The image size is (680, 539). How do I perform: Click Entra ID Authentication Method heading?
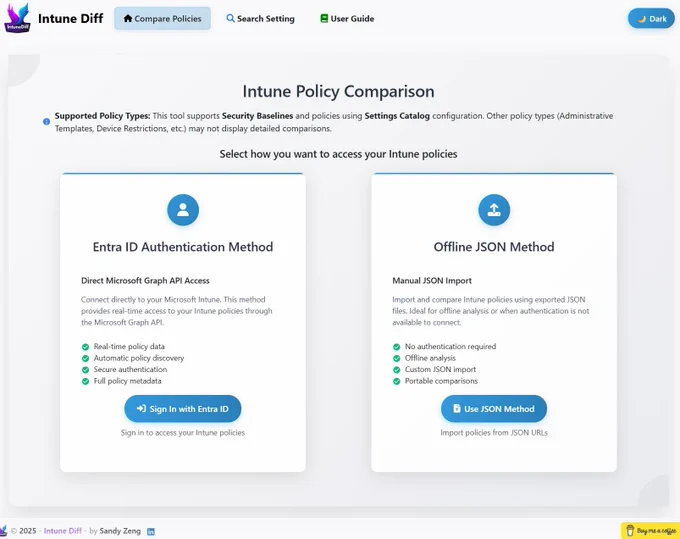183,247
